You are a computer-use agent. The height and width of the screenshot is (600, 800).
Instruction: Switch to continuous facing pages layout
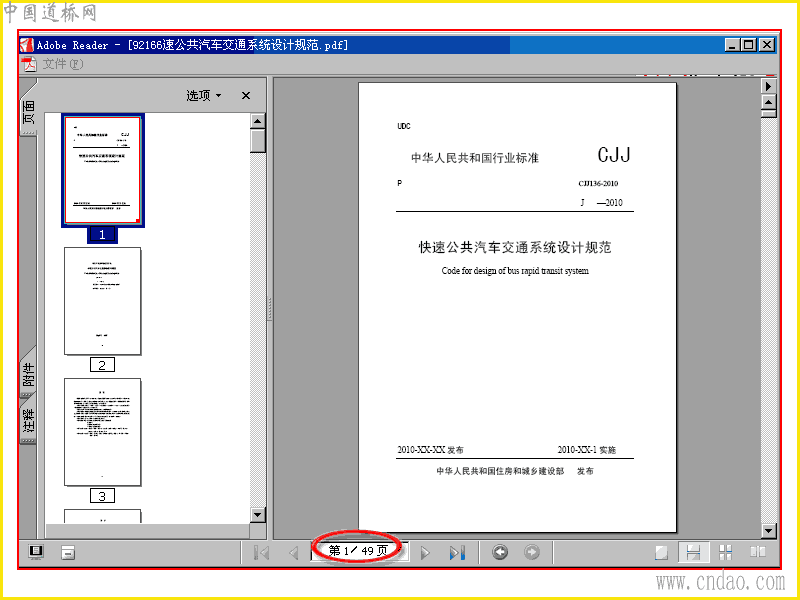(726, 552)
